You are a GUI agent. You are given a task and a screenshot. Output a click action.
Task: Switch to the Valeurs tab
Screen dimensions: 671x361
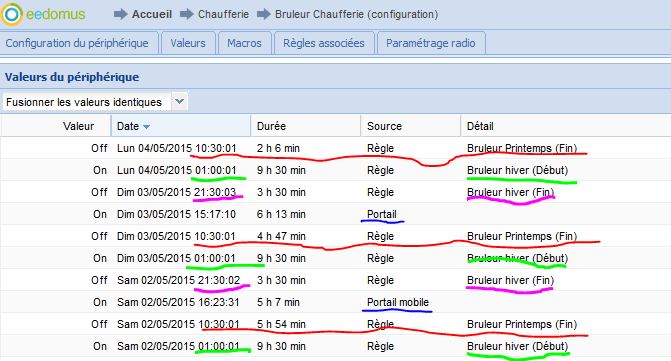[x=188, y=43]
